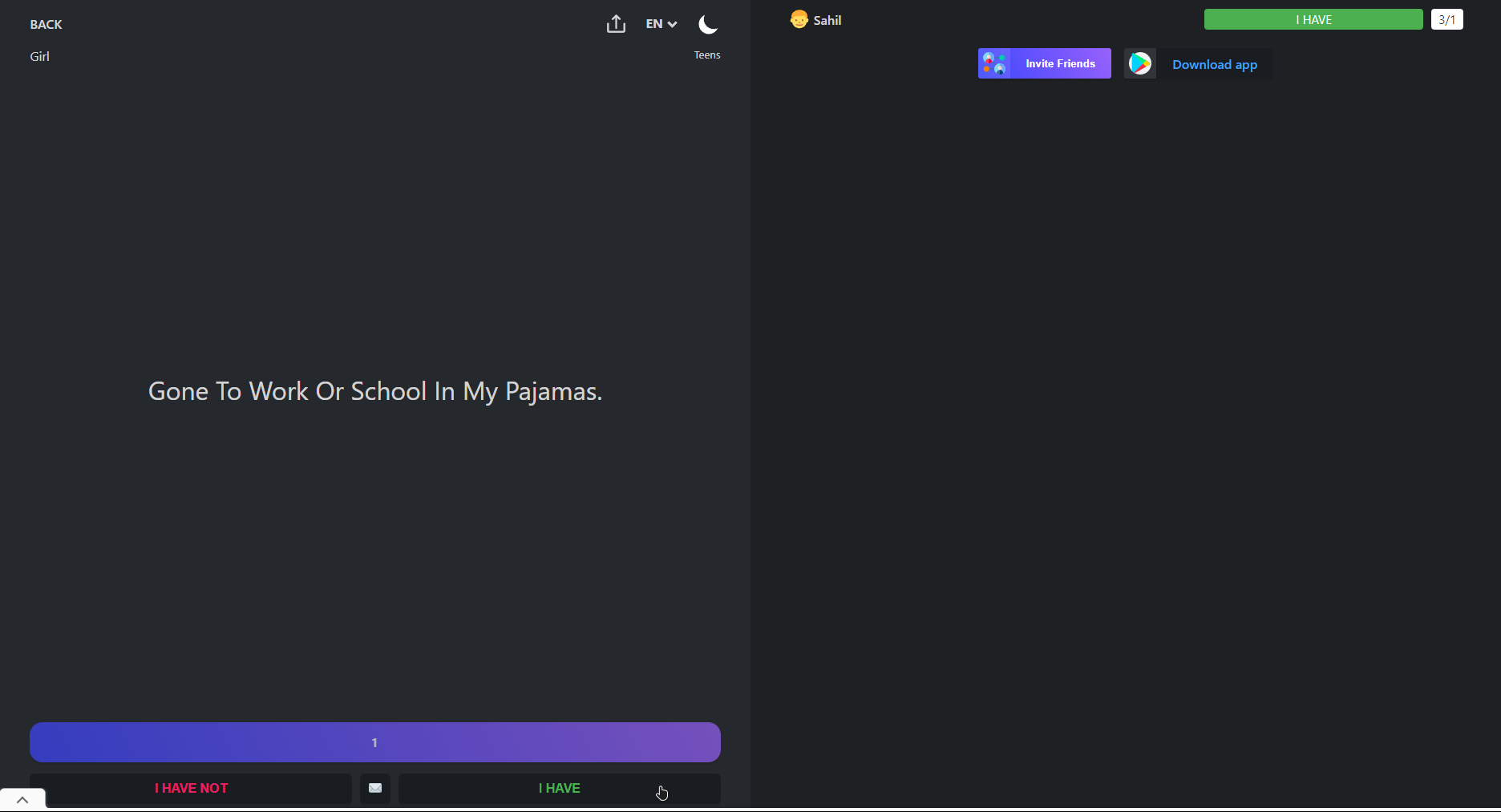Go back using the BACK button

pyautogui.click(x=46, y=25)
